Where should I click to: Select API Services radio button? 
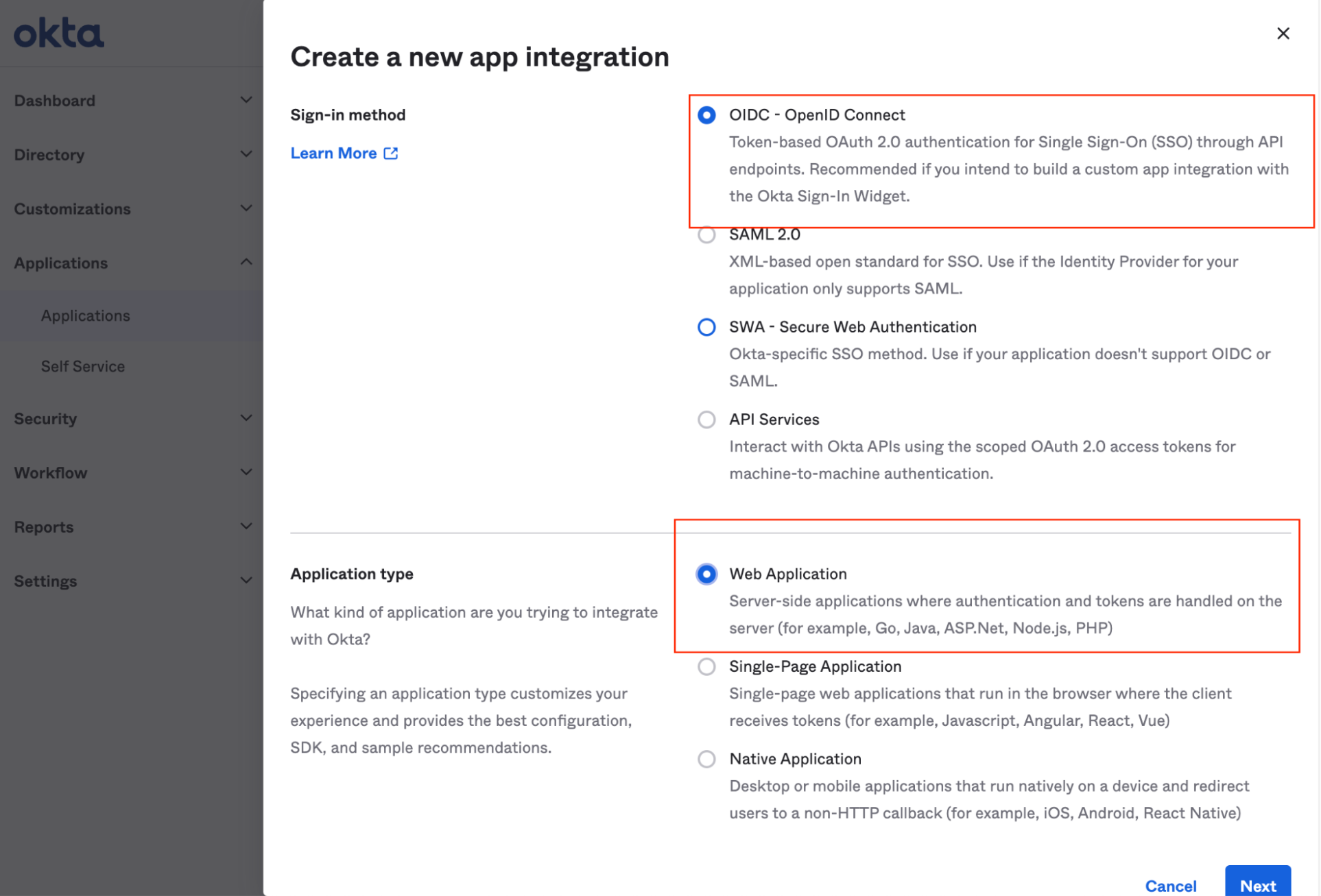click(706, 420)
